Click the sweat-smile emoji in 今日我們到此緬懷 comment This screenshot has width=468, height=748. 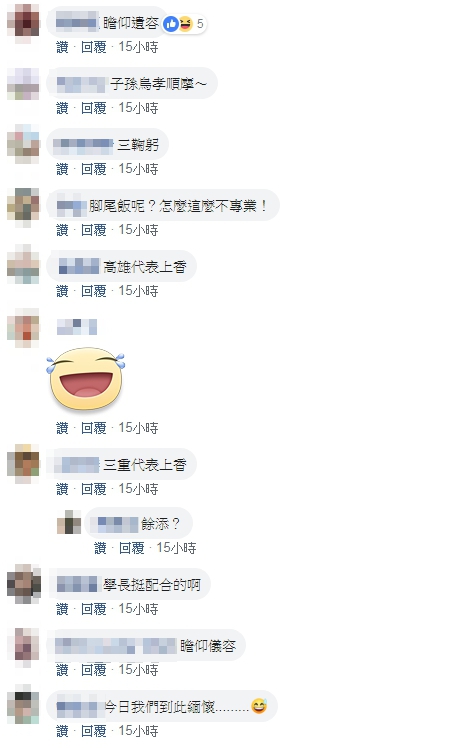(259, 706)
